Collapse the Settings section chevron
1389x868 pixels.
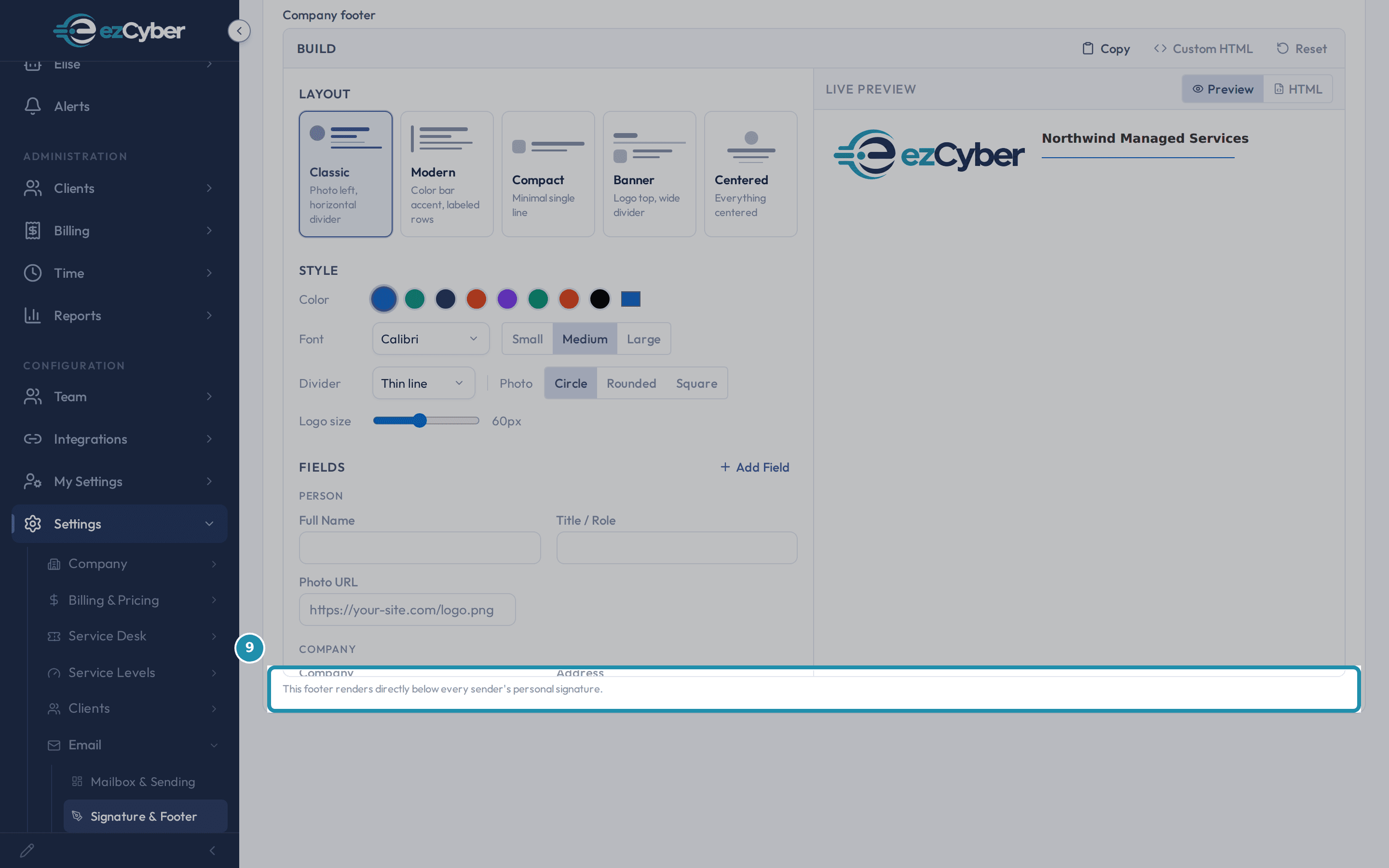[x=209, y=524]
